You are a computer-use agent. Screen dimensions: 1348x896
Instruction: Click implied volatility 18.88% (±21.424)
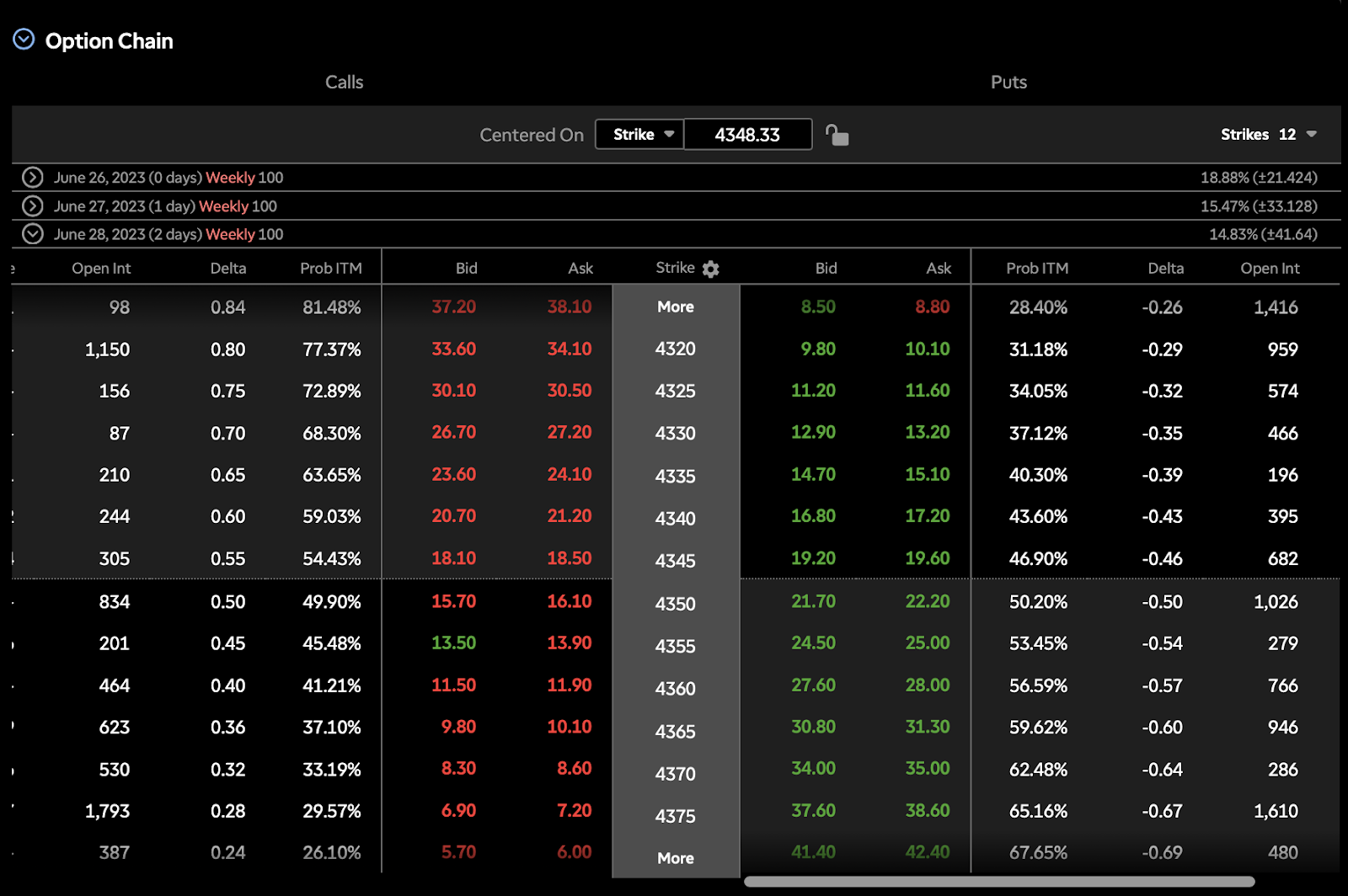tap(1259, 178)
